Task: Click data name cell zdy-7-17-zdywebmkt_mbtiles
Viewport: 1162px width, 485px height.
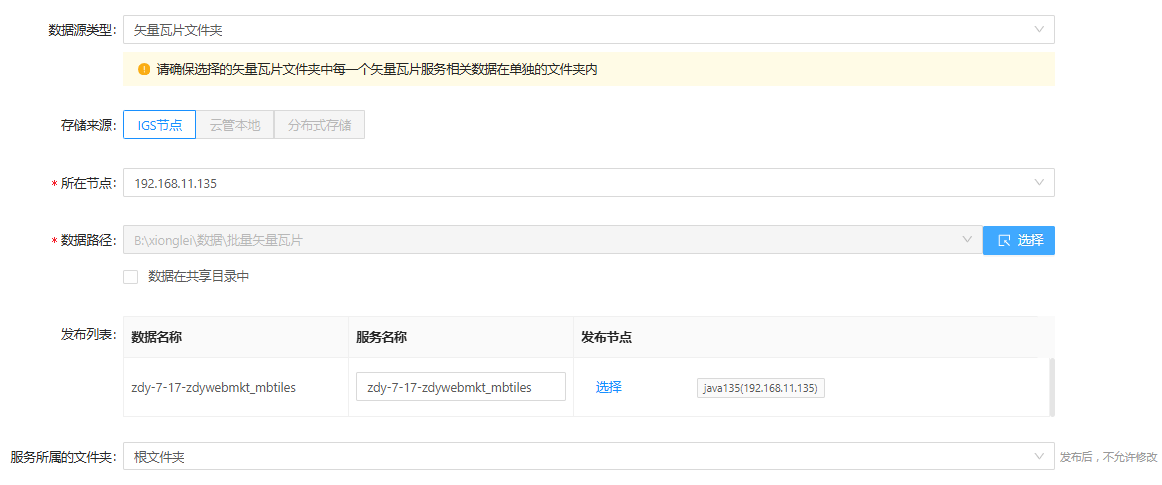Action: [213, 387]
